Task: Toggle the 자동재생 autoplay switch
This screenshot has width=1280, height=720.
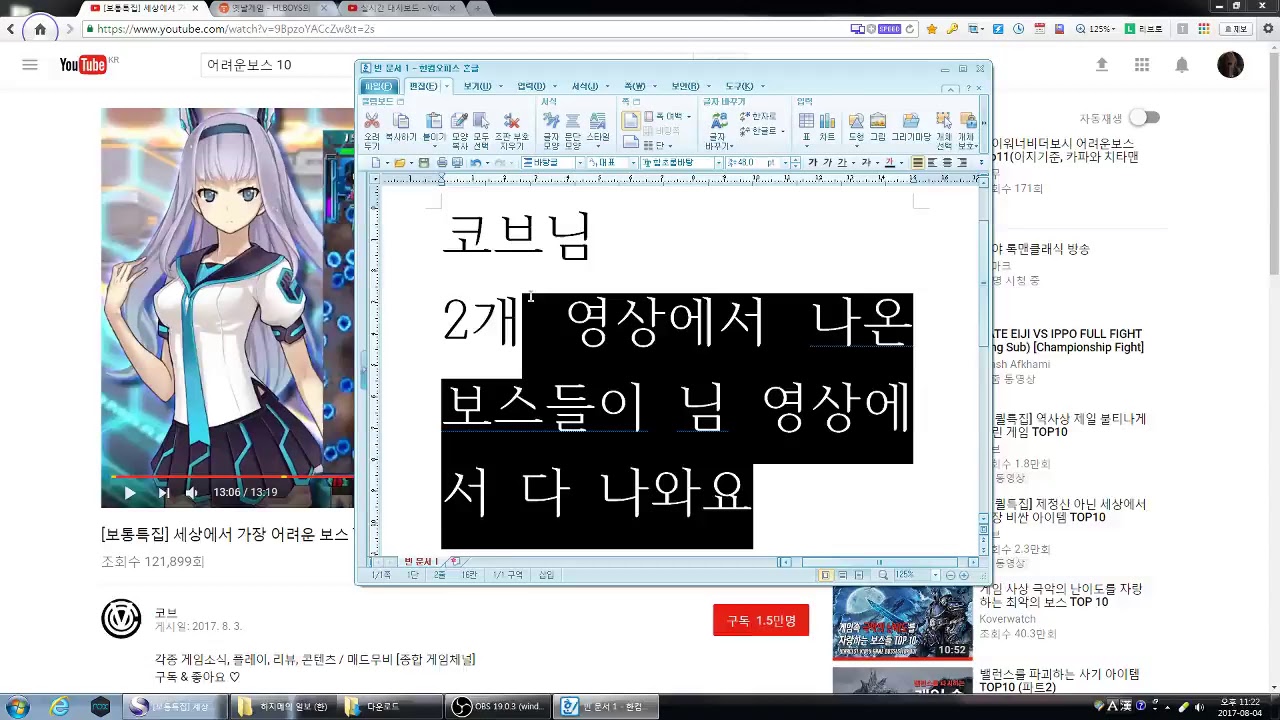Action: (x=1144, y=118)
